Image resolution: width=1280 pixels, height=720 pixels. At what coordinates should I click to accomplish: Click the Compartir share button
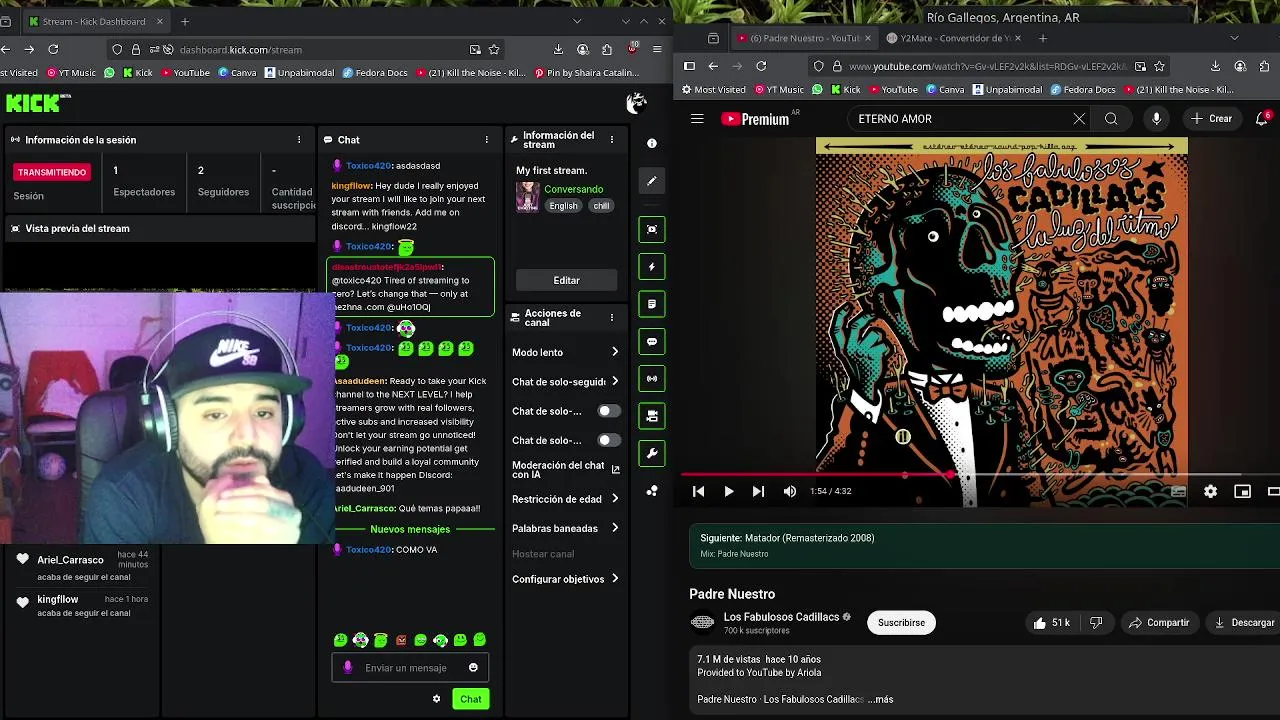pos(1159,623)
